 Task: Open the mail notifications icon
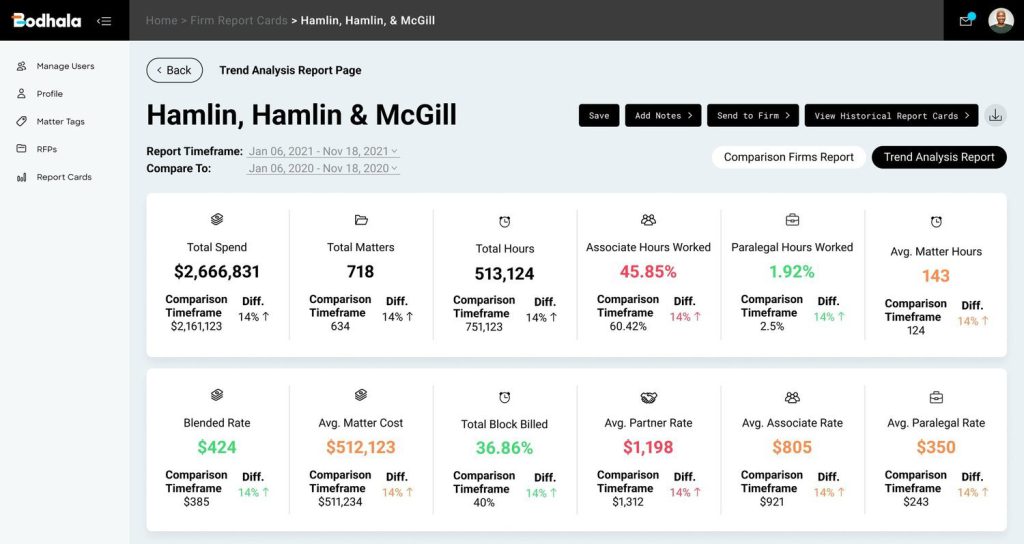pos(966,20)
